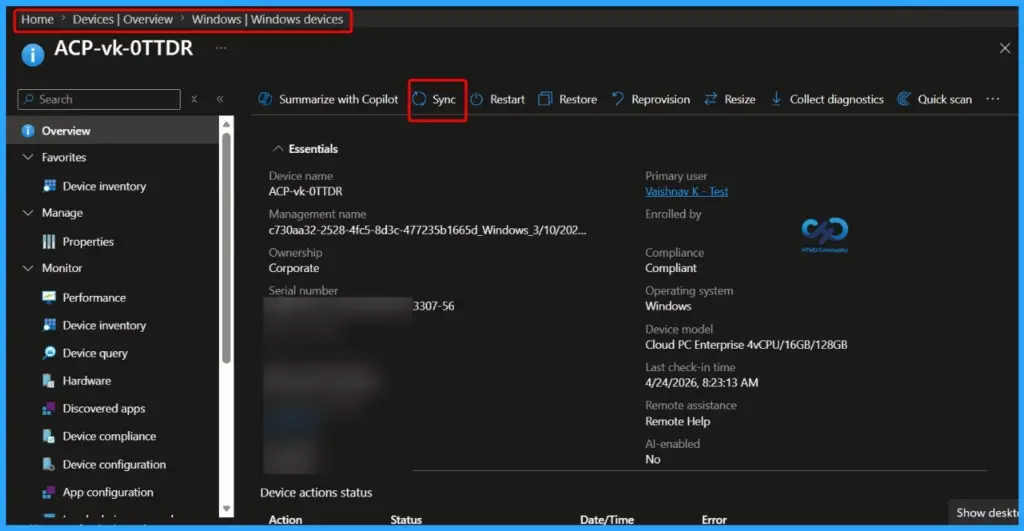The image size is (1024, 531).
Task: Collapse the Monitor section
Action: [x=28, y=268]
